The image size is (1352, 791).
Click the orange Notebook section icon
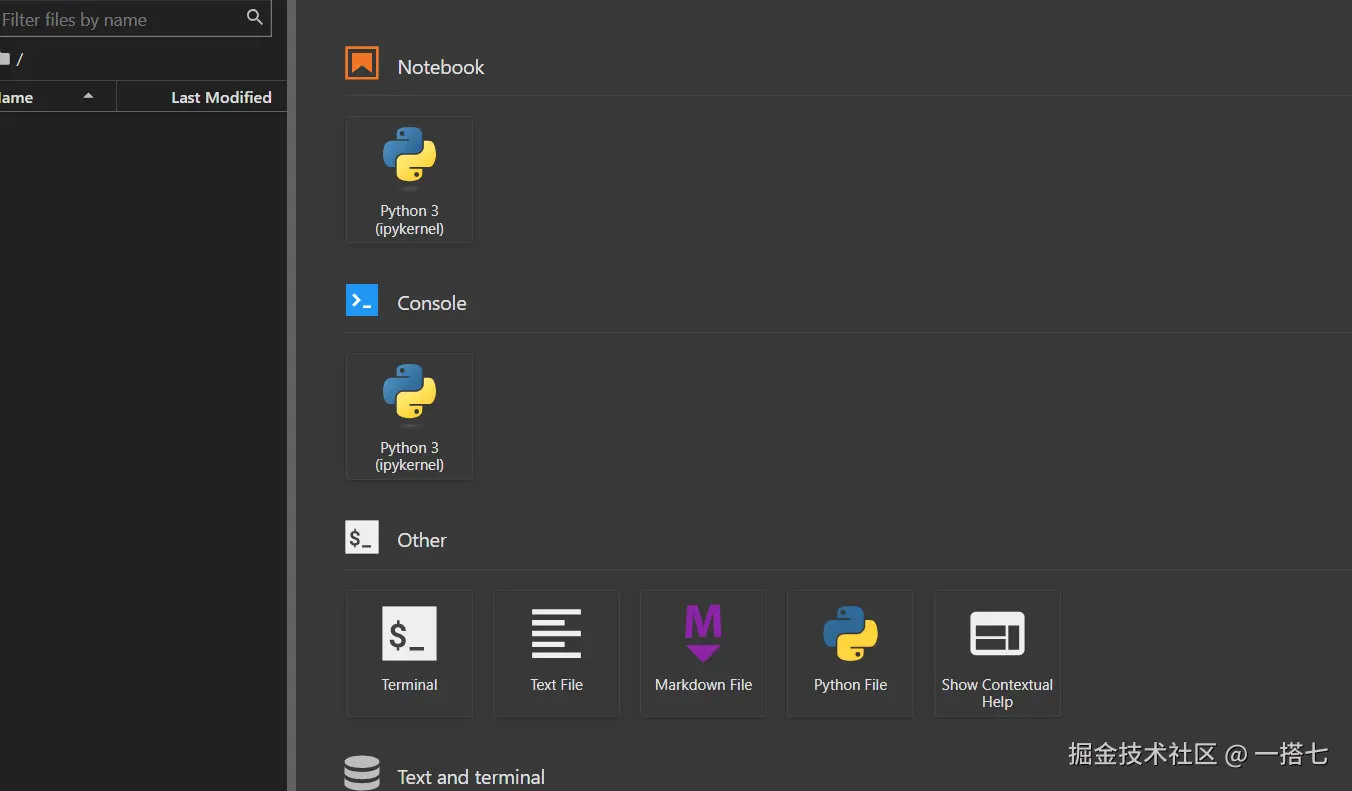[x=362, y=63]
